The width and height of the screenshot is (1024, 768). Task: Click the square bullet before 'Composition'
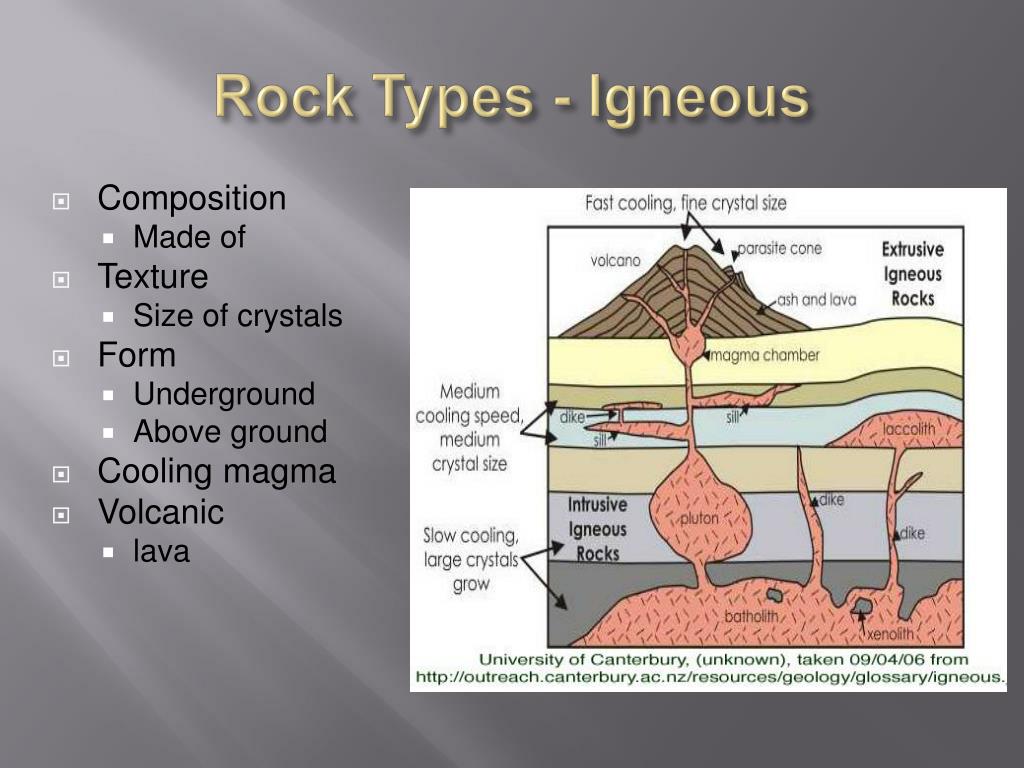(x=61, y=201)
